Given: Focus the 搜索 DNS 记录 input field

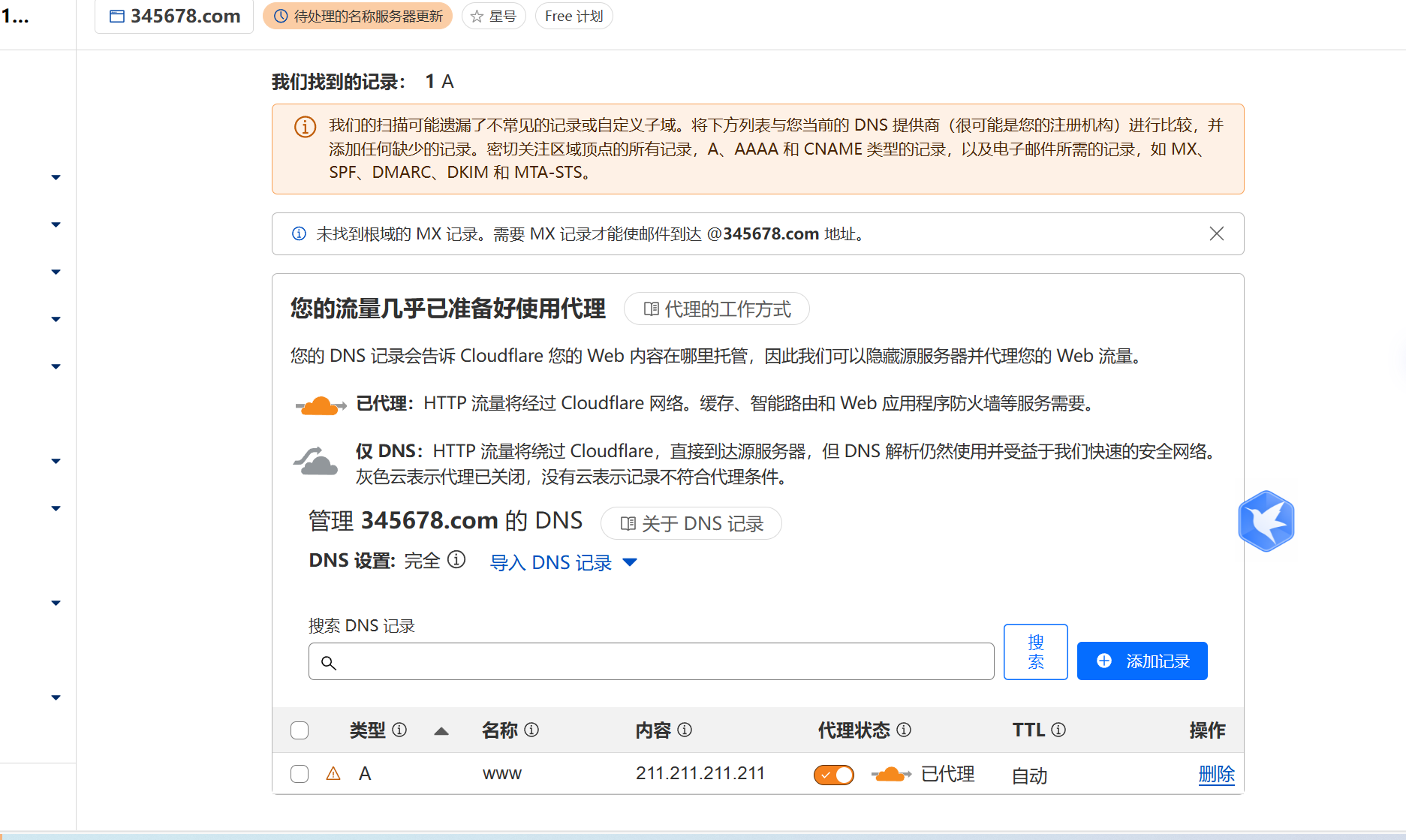Looking at the screenshot, I should click(651, 661).
